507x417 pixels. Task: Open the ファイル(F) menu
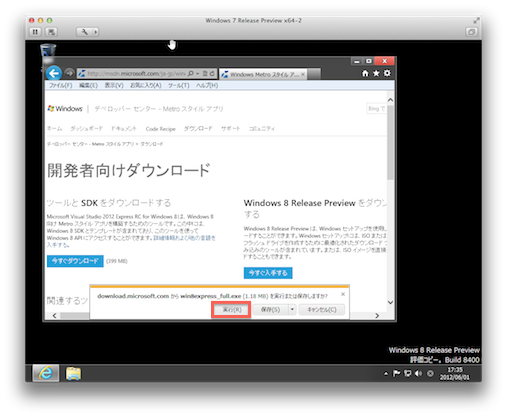(61, 85)
